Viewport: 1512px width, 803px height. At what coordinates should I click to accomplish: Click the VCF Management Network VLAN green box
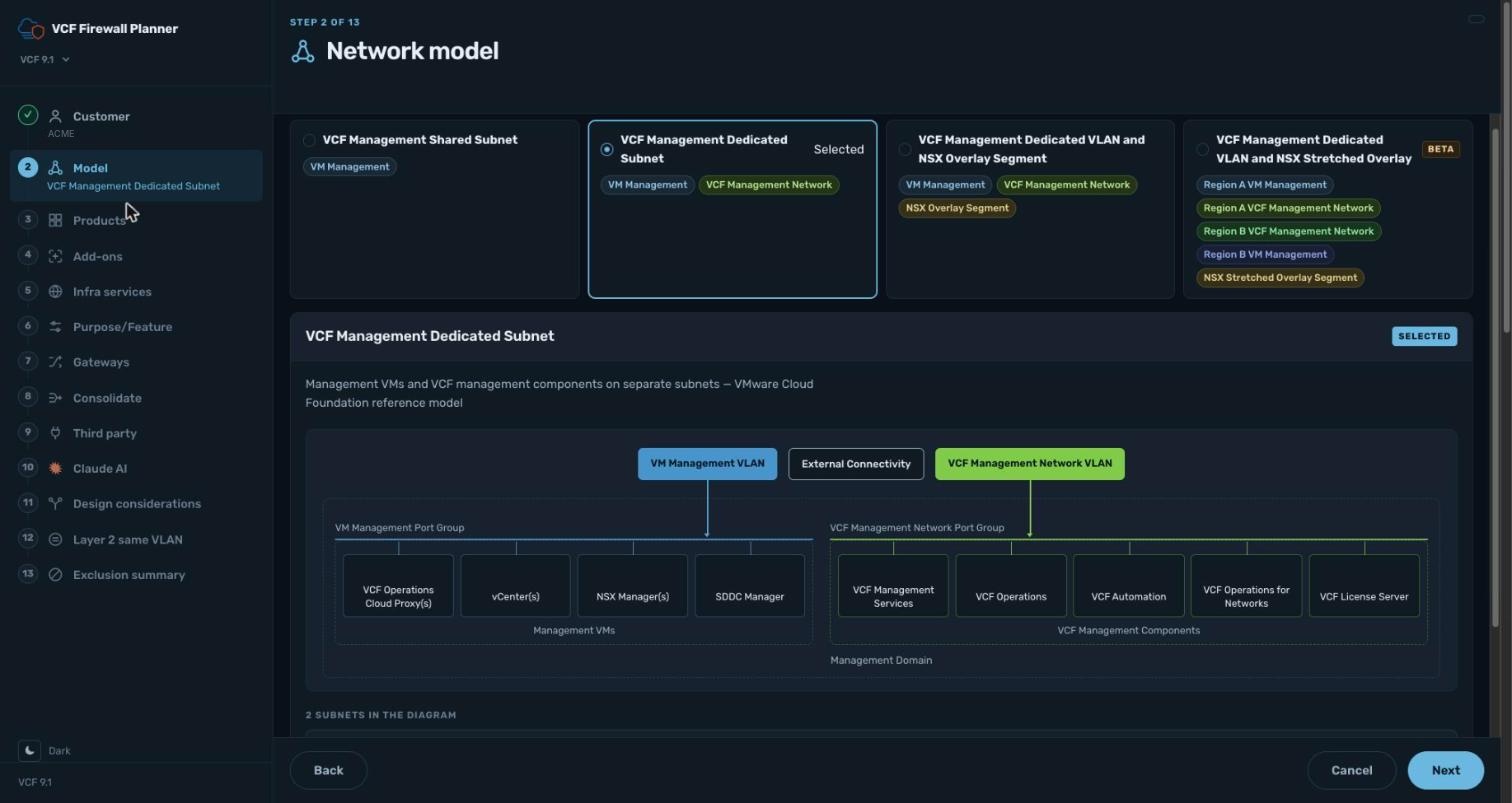tap(1029, 464)
